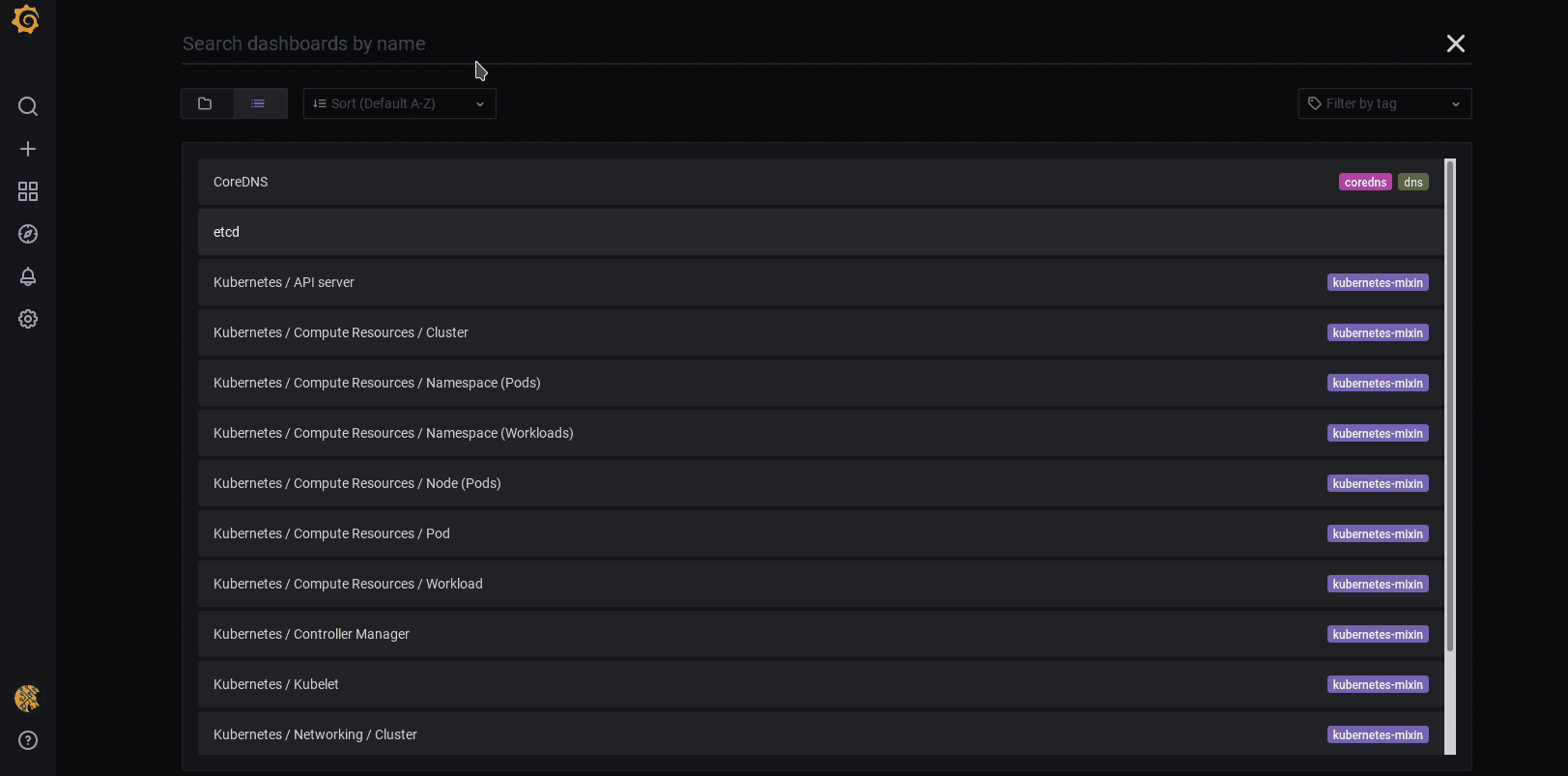
Task: Close the dashboard search overlay
Action: [1455, 43]
